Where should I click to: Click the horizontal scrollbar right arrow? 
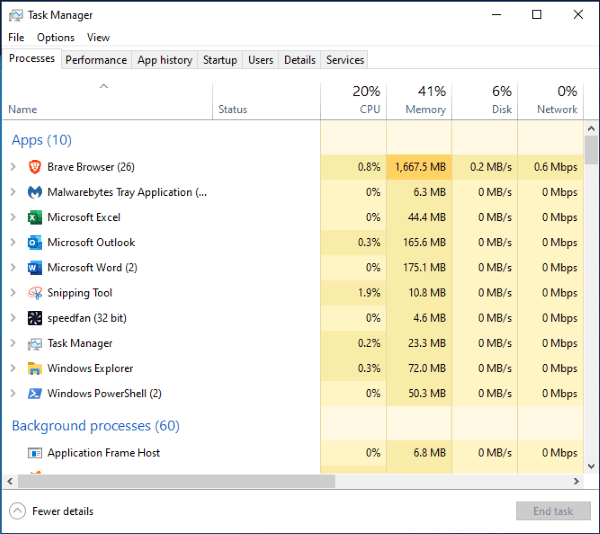coord(576,481)
